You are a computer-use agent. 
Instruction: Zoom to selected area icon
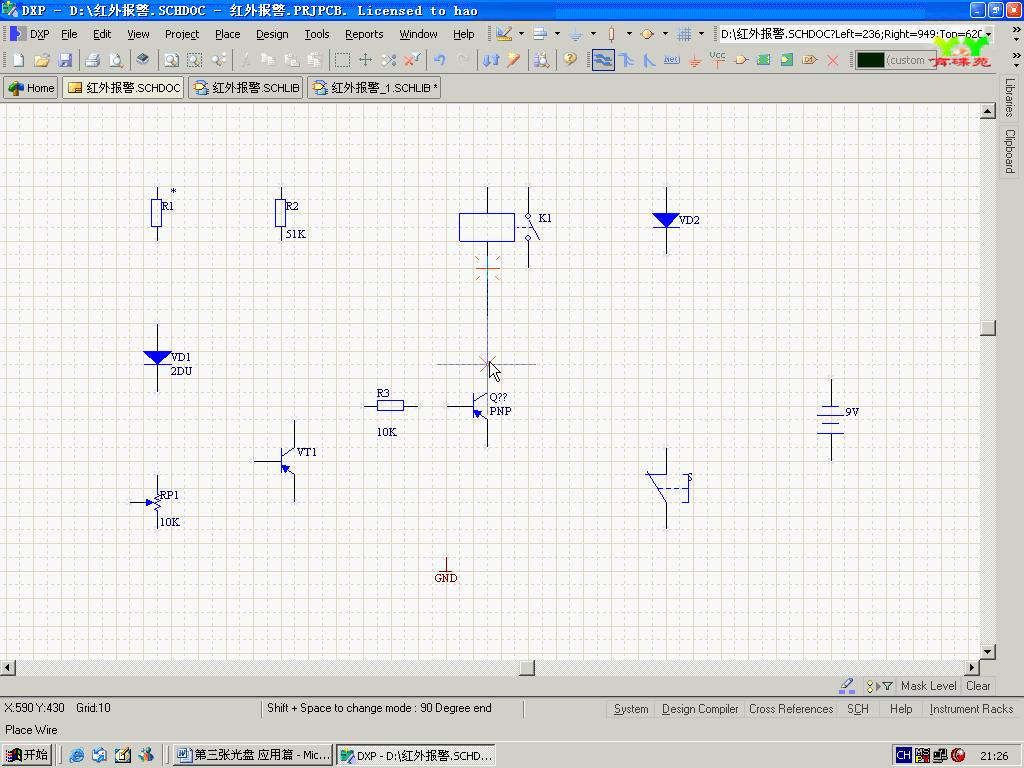(x=195, y=60)
